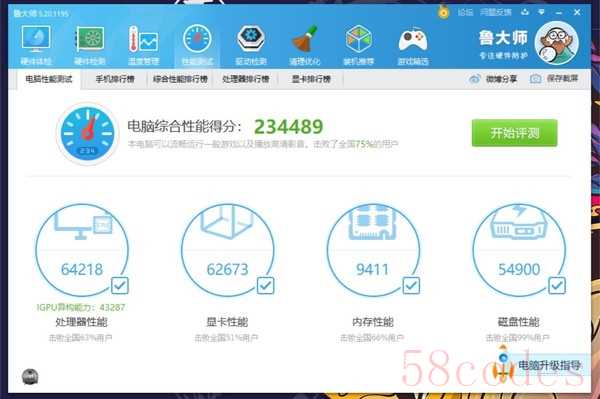This screenshot has height=399, width=600.
Task: Switch to 处理器排行榜 tab
Action: tap(246, 79)
